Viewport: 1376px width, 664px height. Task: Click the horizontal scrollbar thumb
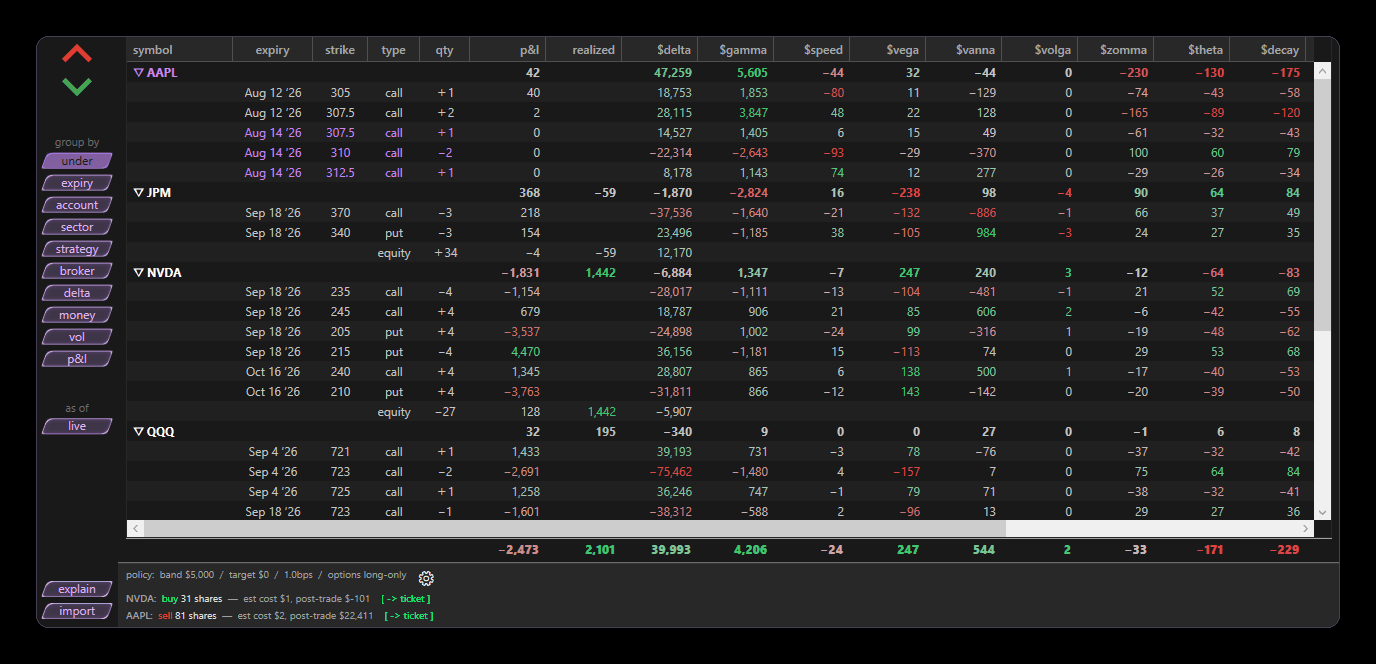(575, 528)
